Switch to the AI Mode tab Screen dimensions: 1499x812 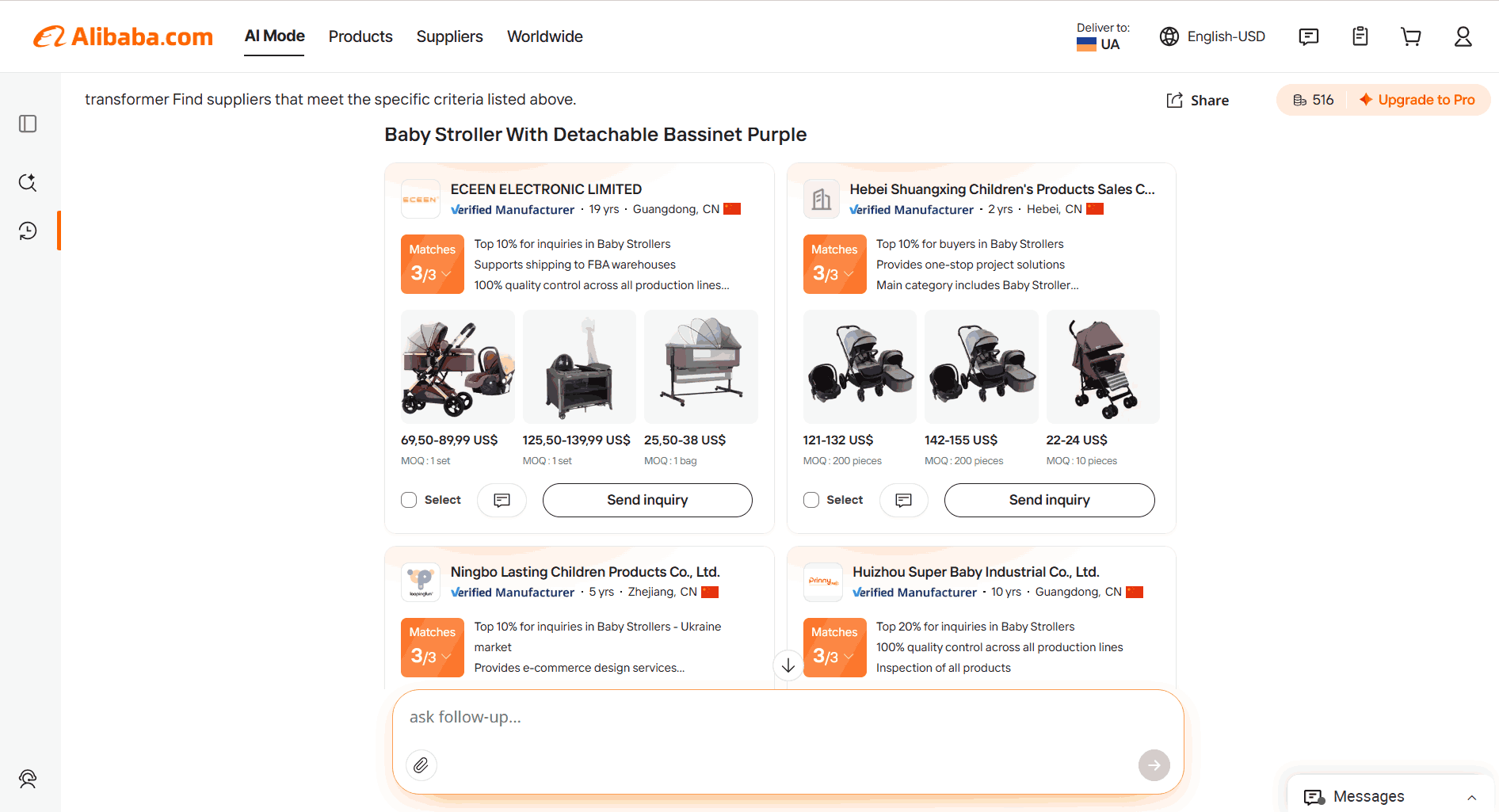coord(274,36)
